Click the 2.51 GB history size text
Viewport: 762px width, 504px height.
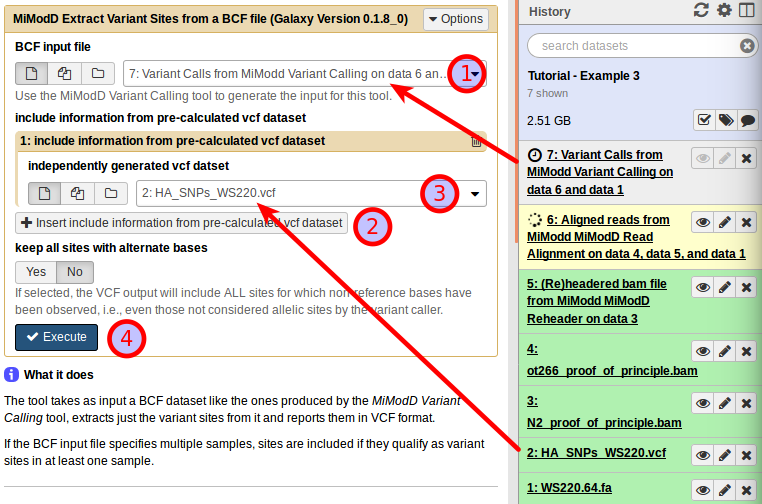[x=549, y=121]
